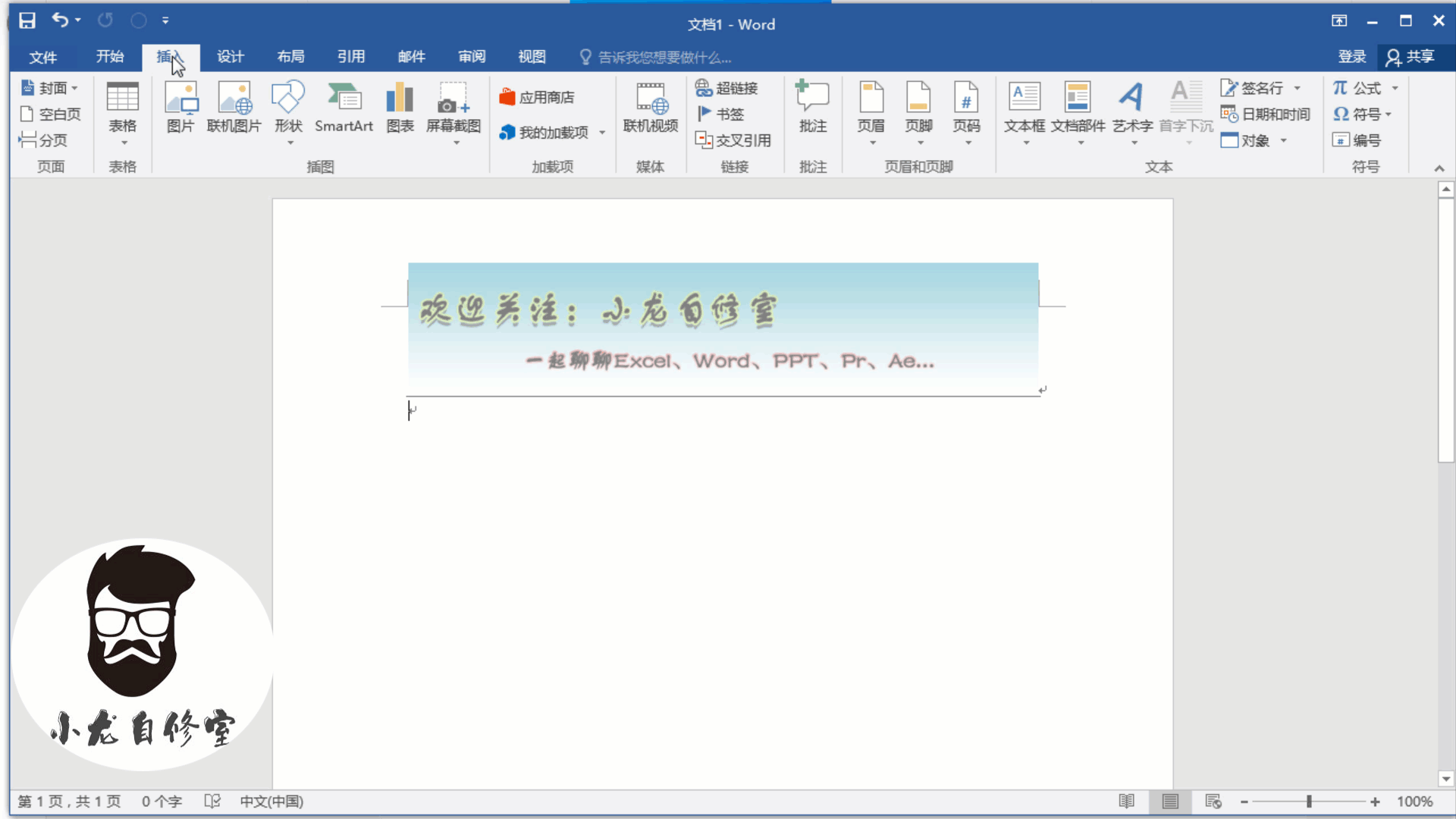Click the online video (联机视频) icon
1456x819 pixels.
(650, 107)
